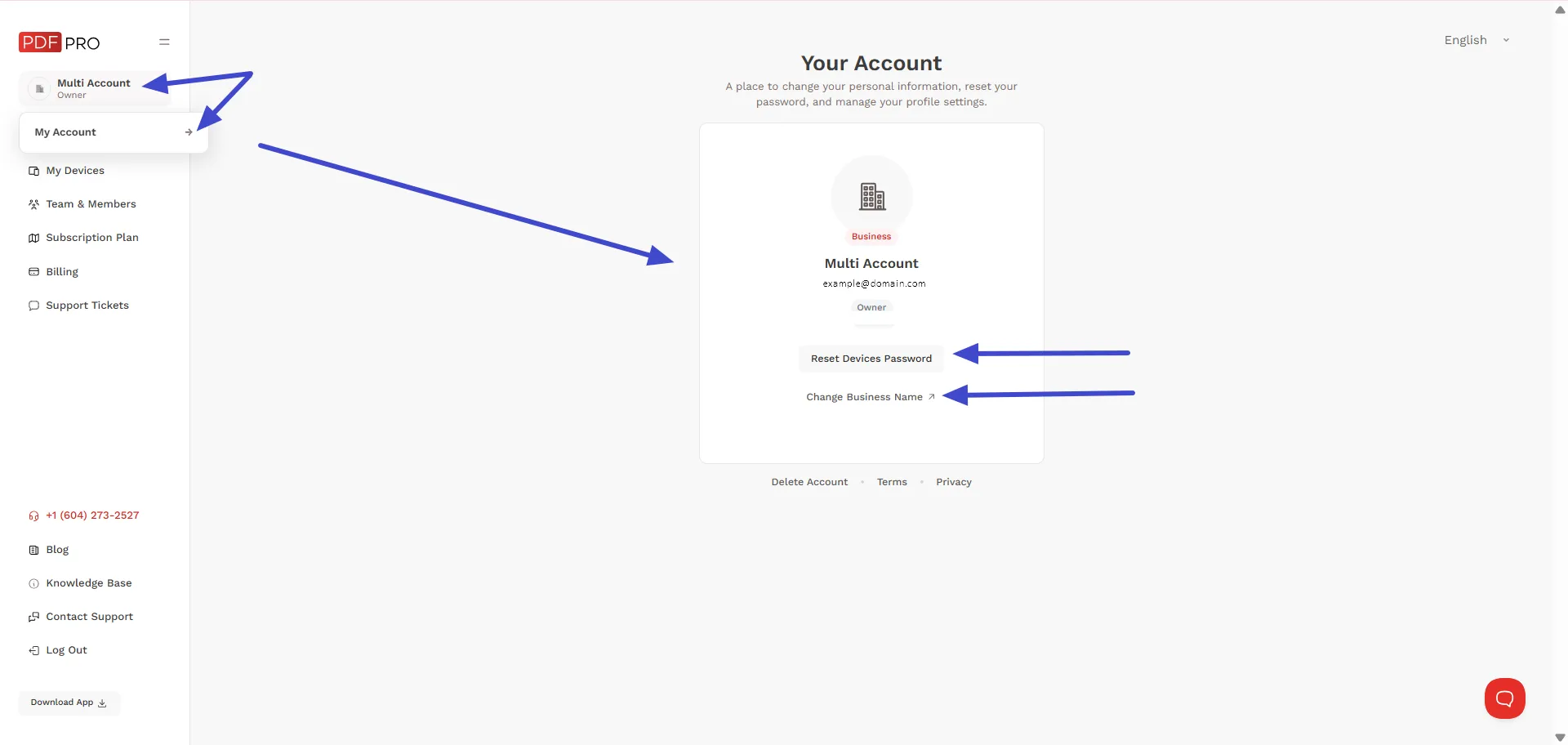Click Delete Account link

[x=809, y=482]
